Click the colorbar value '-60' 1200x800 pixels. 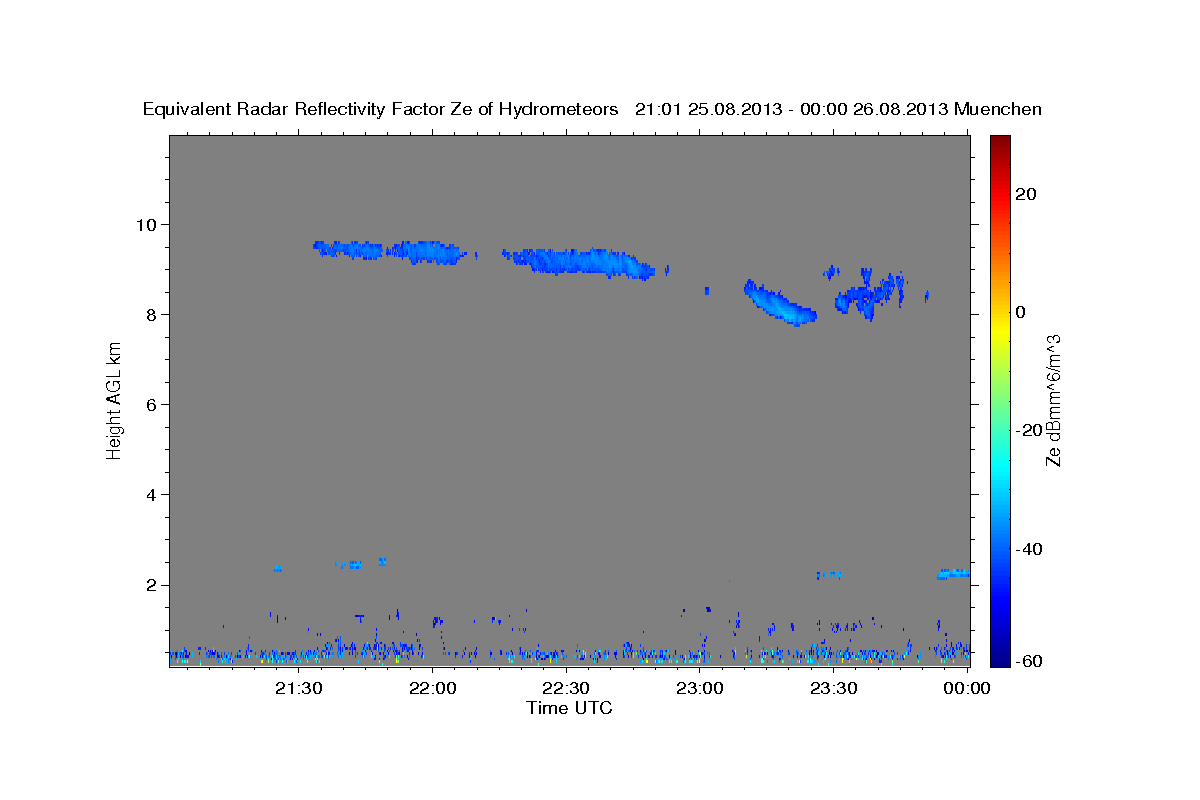1029,661
